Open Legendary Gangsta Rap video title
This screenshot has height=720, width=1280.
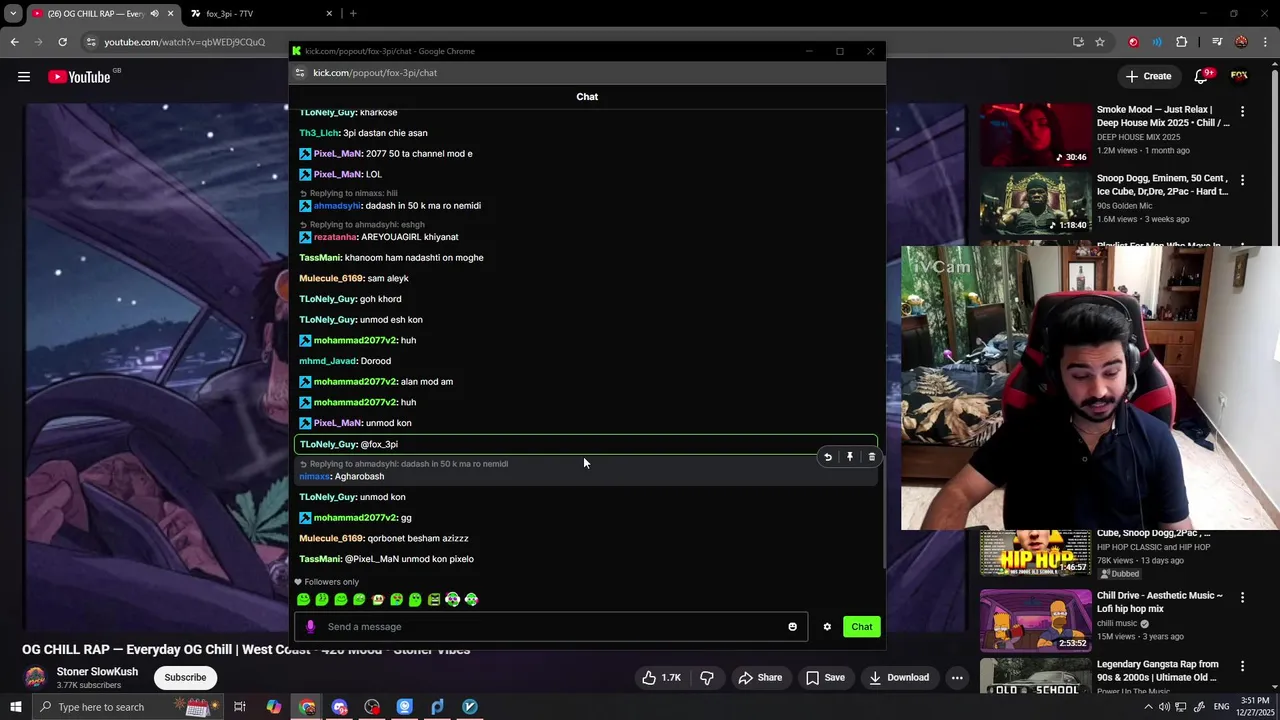[x=1158, y=671]
